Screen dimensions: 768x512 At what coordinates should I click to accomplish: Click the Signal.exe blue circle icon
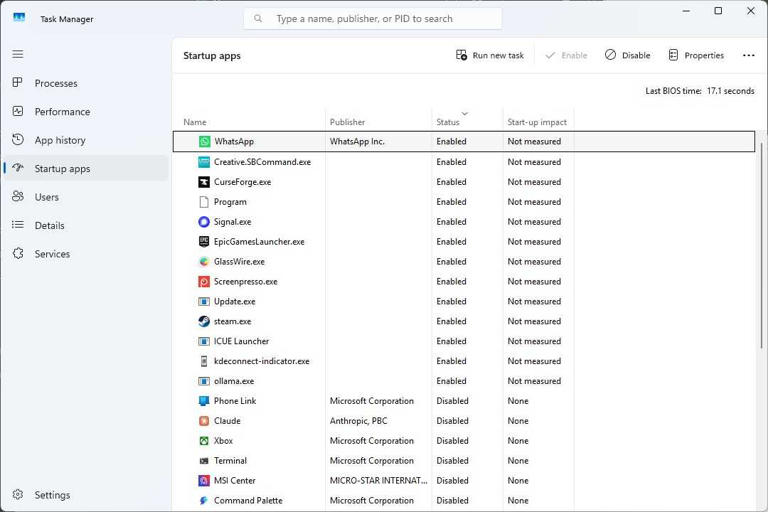(x=204, y=222)
